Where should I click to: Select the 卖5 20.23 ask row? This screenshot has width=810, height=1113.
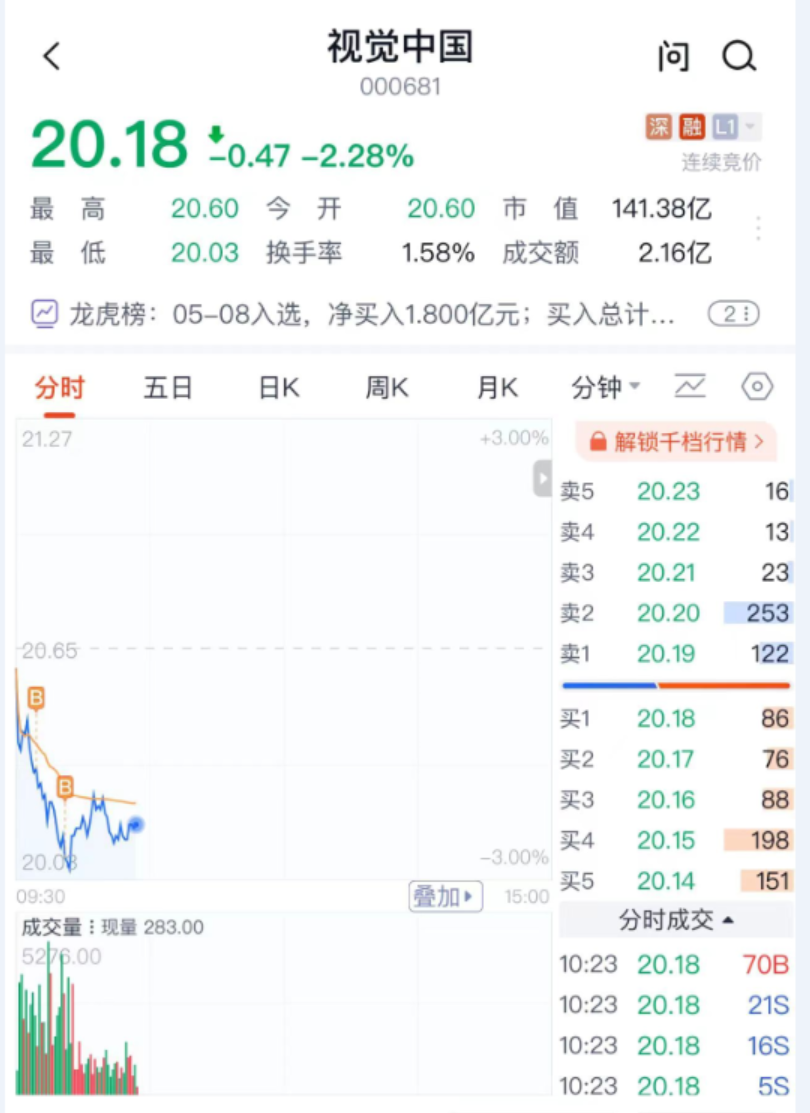pyautogui.click(x=675, y=491)
